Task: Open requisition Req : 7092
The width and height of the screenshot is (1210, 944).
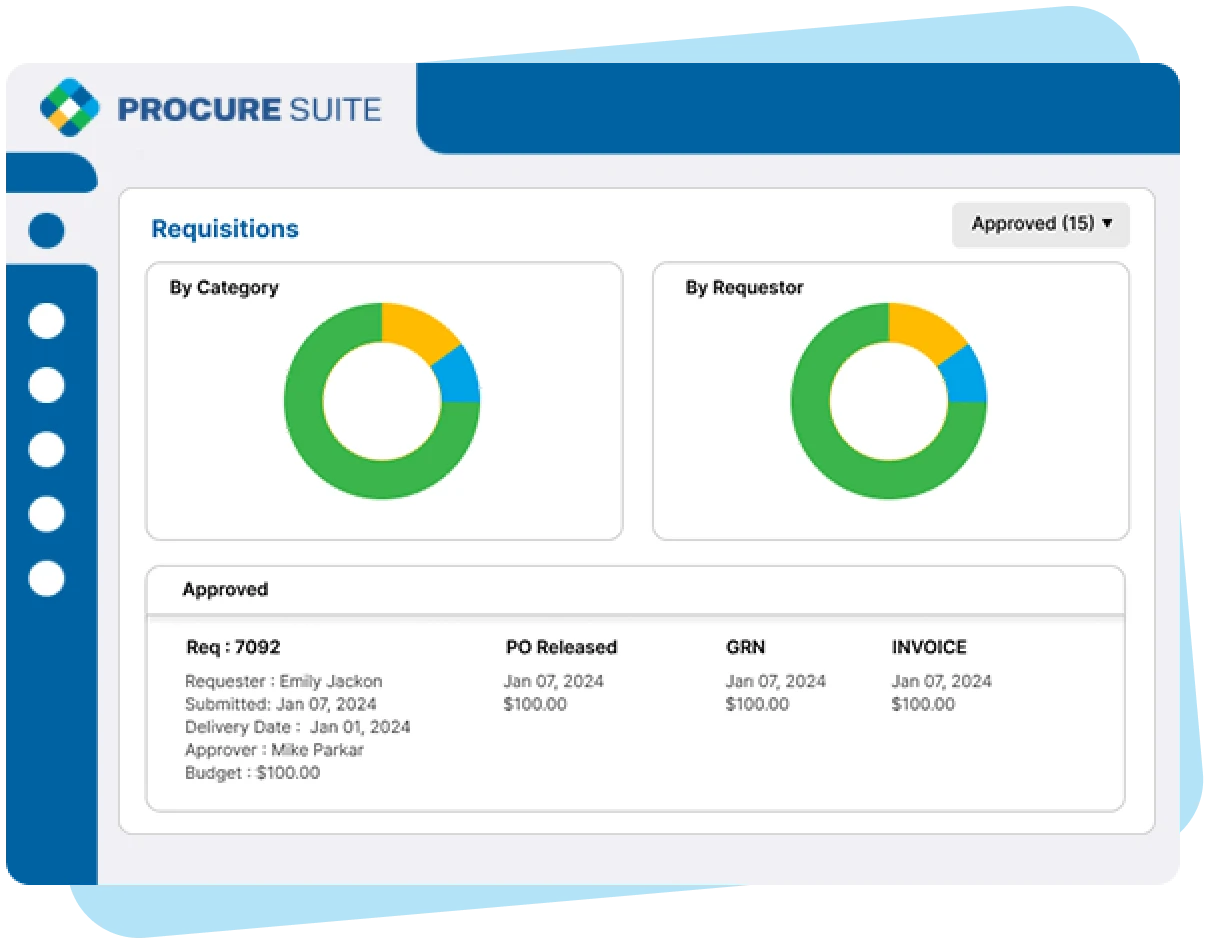Action: tap(233, 647)
